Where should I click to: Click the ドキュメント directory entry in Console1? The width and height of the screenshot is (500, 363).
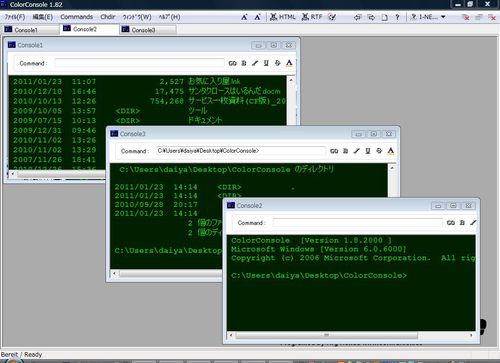(205, 120)
